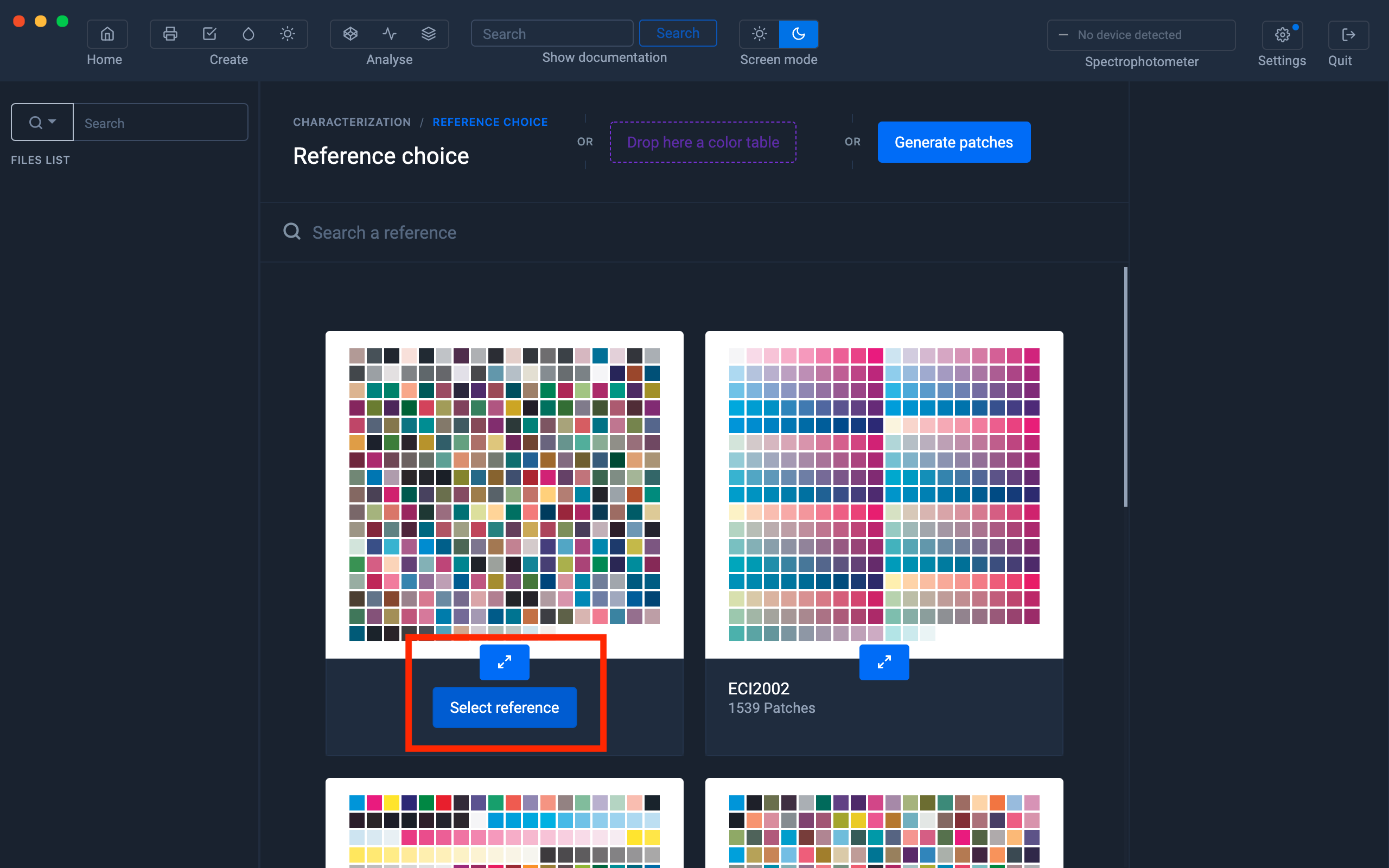Open the bottom-left reference chart thumbnail
1389x868 pixels.
pyautogui.click(x=505, y=823)
